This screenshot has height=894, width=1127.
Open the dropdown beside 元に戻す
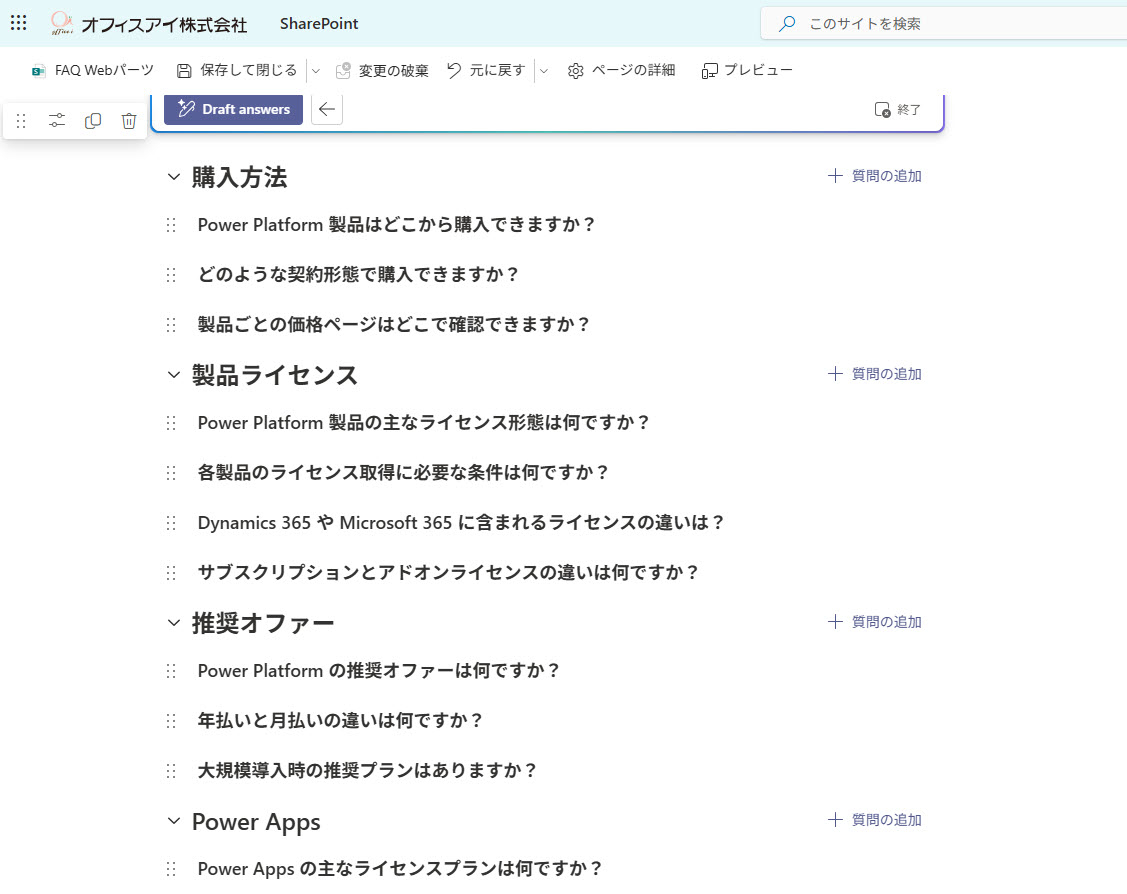click(x=543, y=70)
